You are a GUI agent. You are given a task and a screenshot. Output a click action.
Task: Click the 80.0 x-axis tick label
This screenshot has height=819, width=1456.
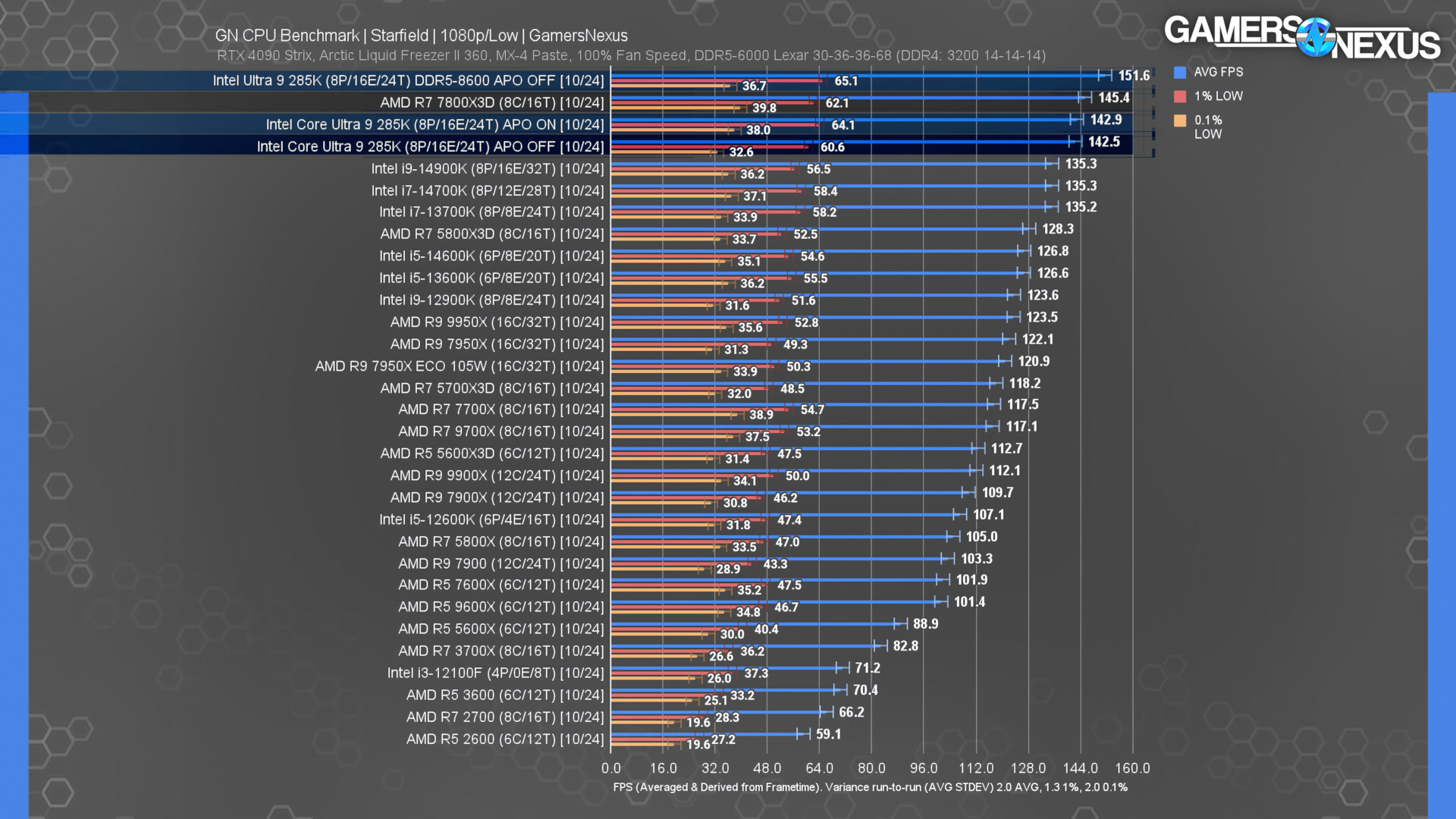[871, 767]
